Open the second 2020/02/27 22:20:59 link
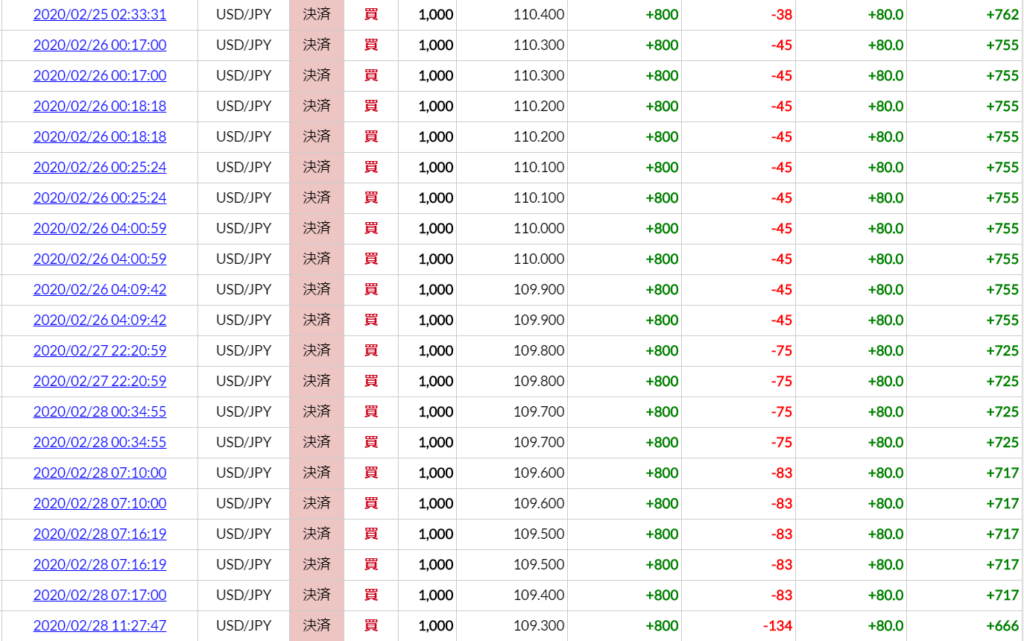 click(100, 381)
